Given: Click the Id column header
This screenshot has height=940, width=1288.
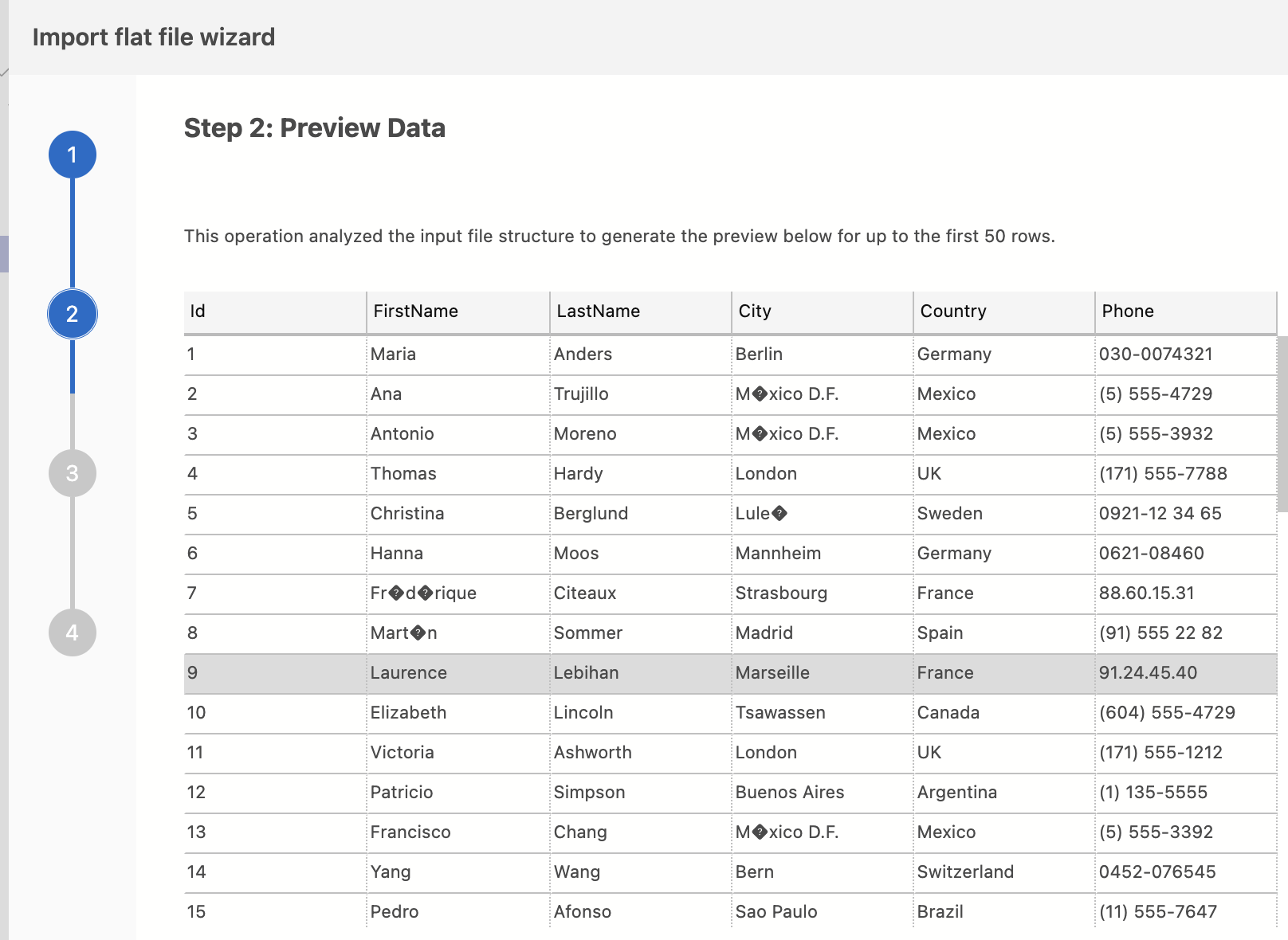Looking at the screenshot, I should (x=275, y=311).
